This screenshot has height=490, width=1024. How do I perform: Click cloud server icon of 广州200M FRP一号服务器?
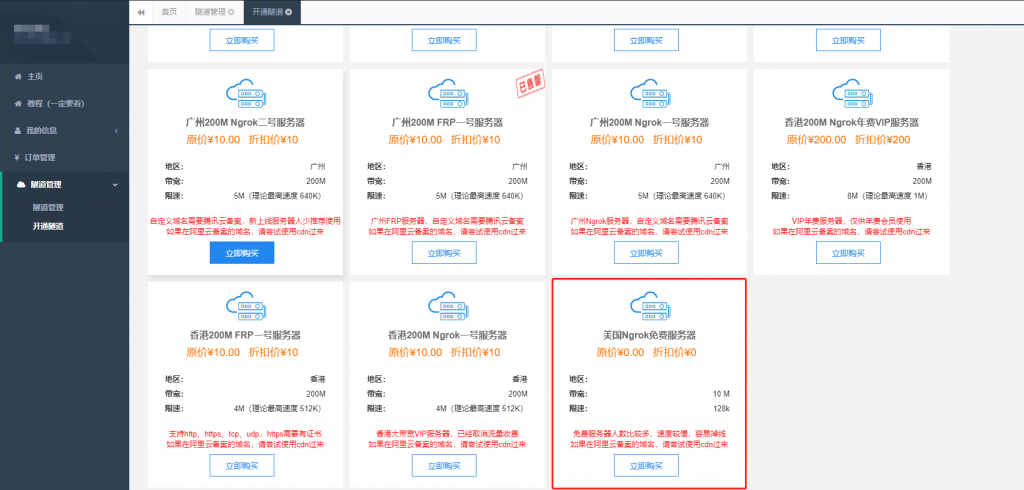pyautogui.click(x=447, y=95)
